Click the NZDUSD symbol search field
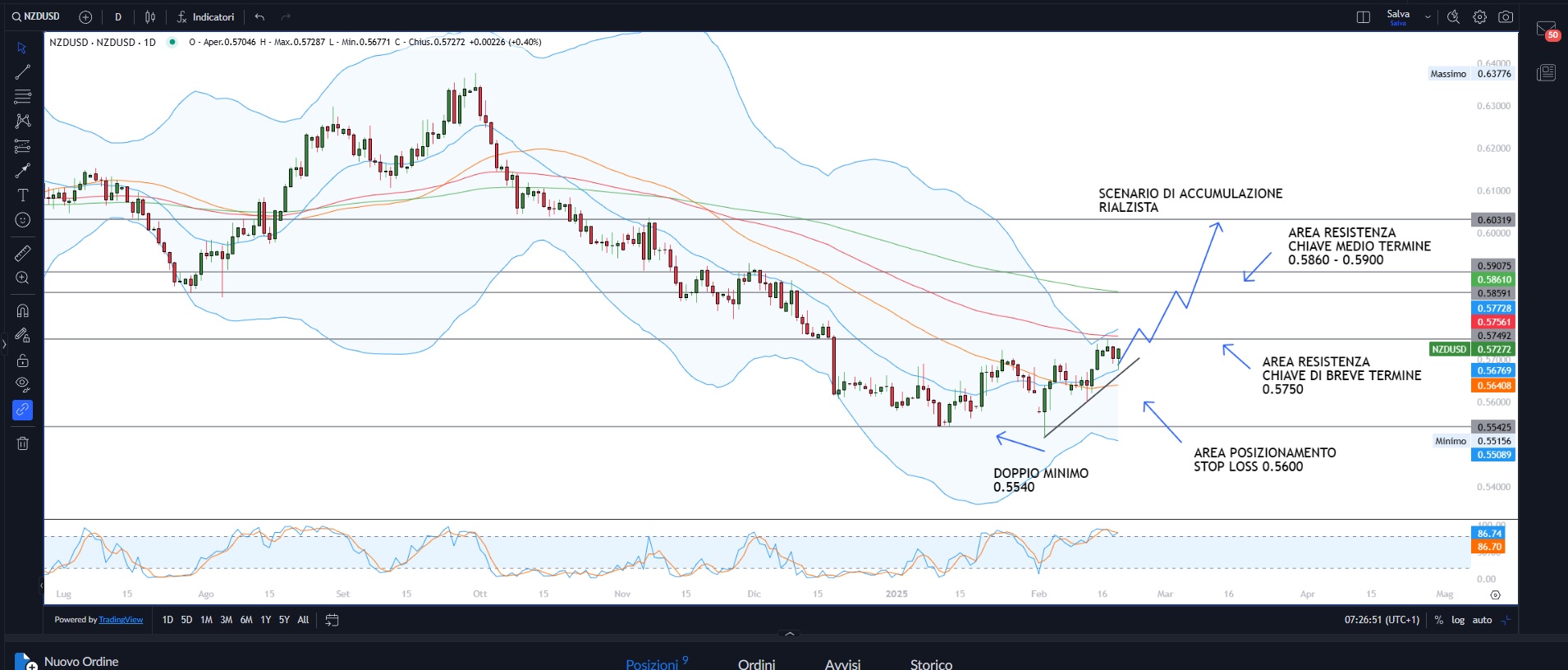This screenshot has height=670, width=1568. (36, 16)
